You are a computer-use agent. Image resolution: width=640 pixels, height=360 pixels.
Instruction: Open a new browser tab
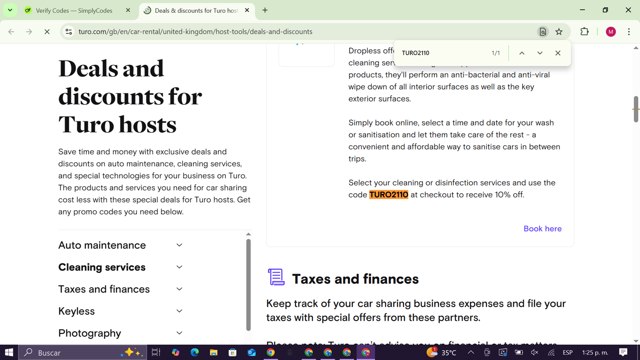coord(265,11)
